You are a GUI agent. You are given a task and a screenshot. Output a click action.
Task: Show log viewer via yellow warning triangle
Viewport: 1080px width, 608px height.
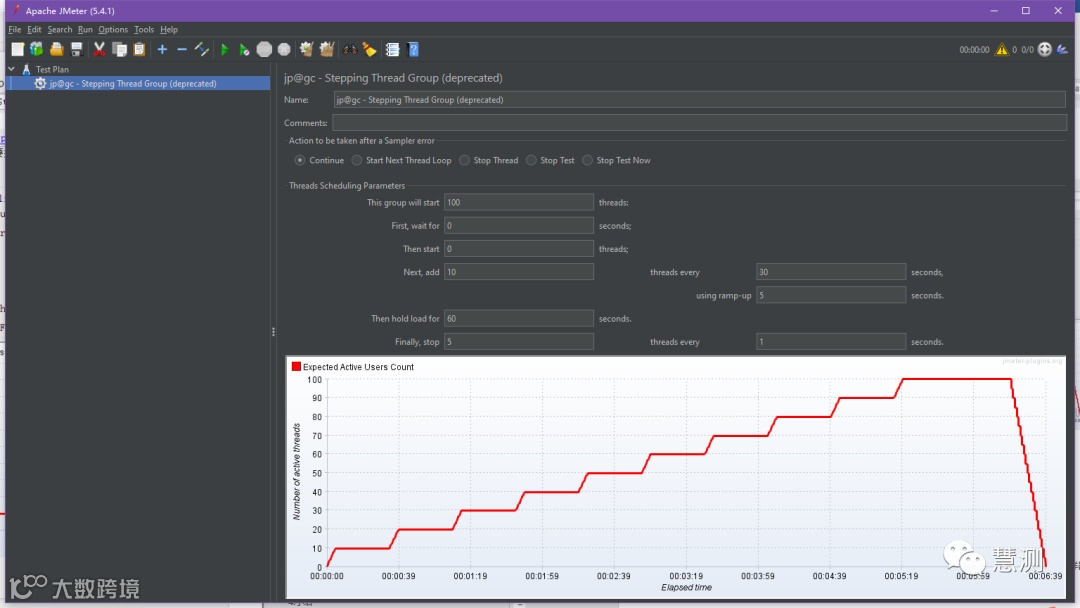coord(1001,49)
